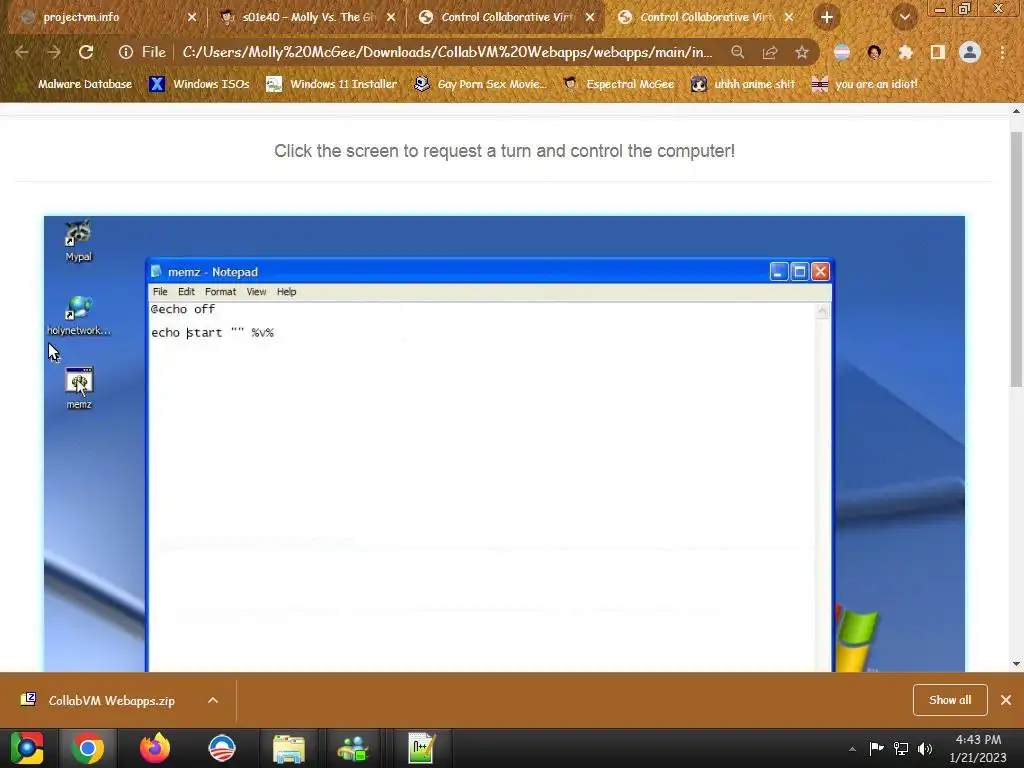Click the Action Center flag tray icon
1024x768 pixels.
click(876, 748)
